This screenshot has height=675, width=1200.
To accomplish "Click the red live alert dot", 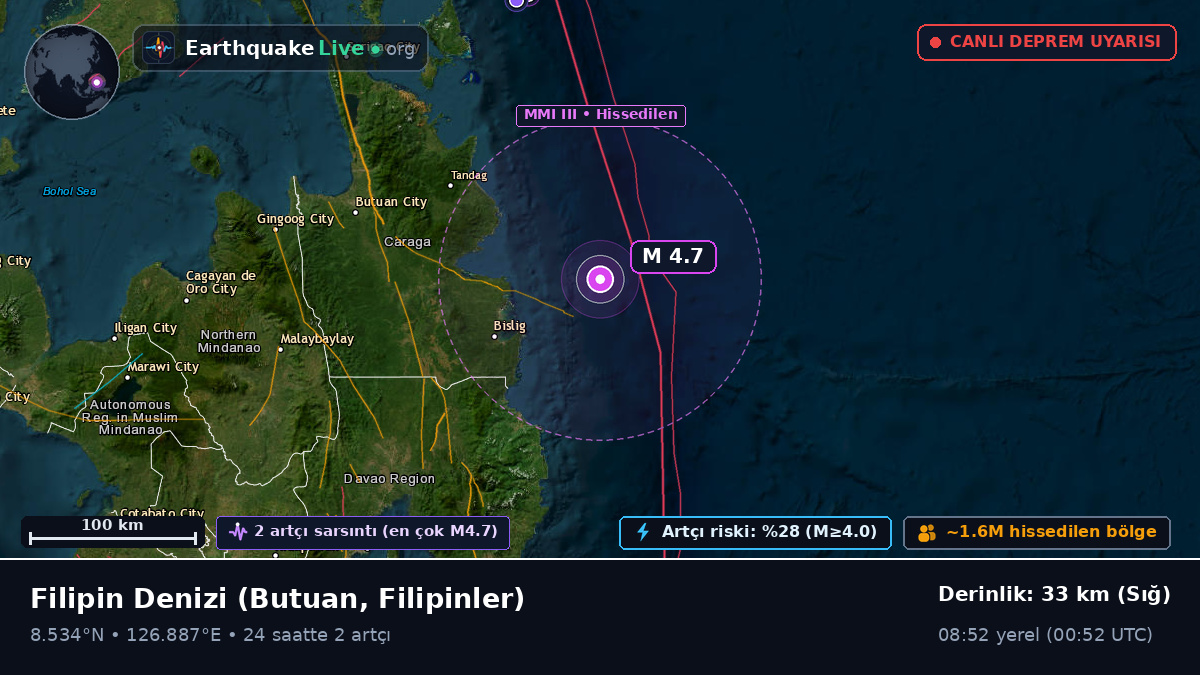I will [x=936, y=42].
